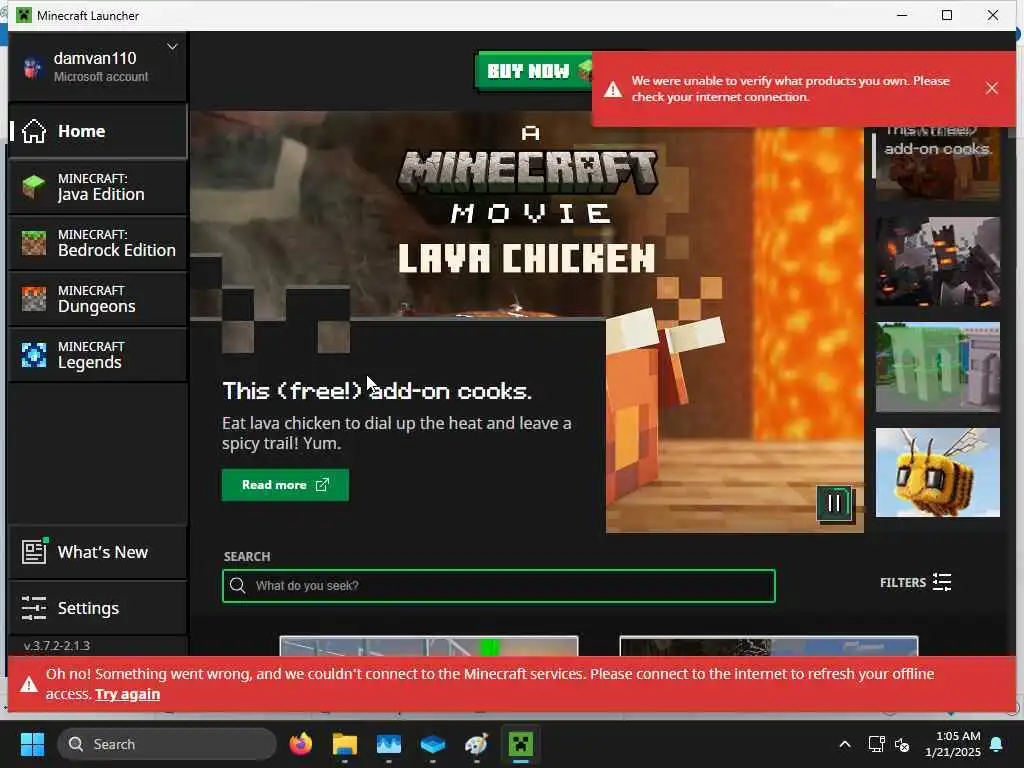Click warning icon in bottom error banner
The width and height of the screenshot is (1024, 768).
click(28, 684)
